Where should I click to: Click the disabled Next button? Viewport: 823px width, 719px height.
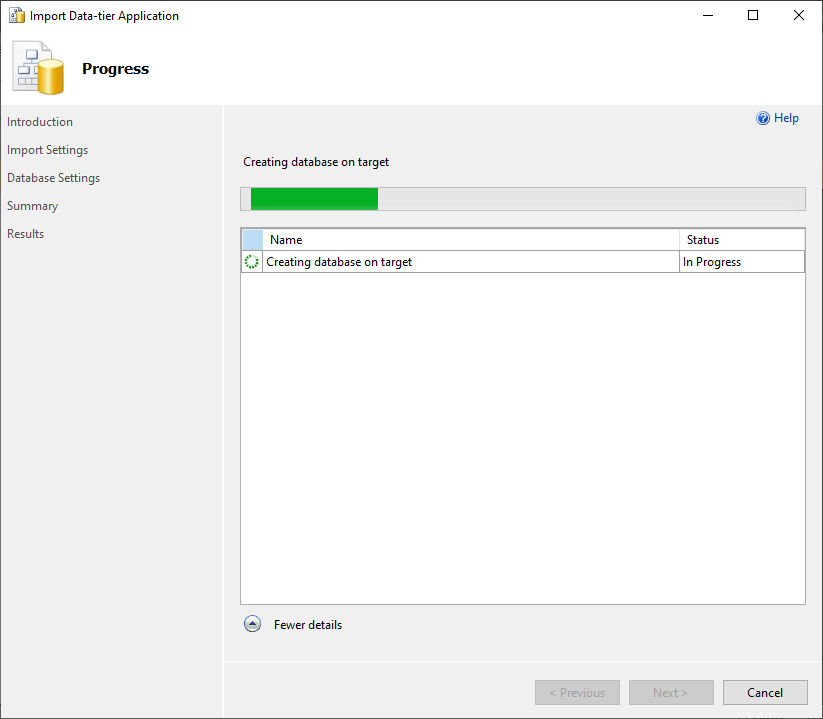click(x=670, y=692)
